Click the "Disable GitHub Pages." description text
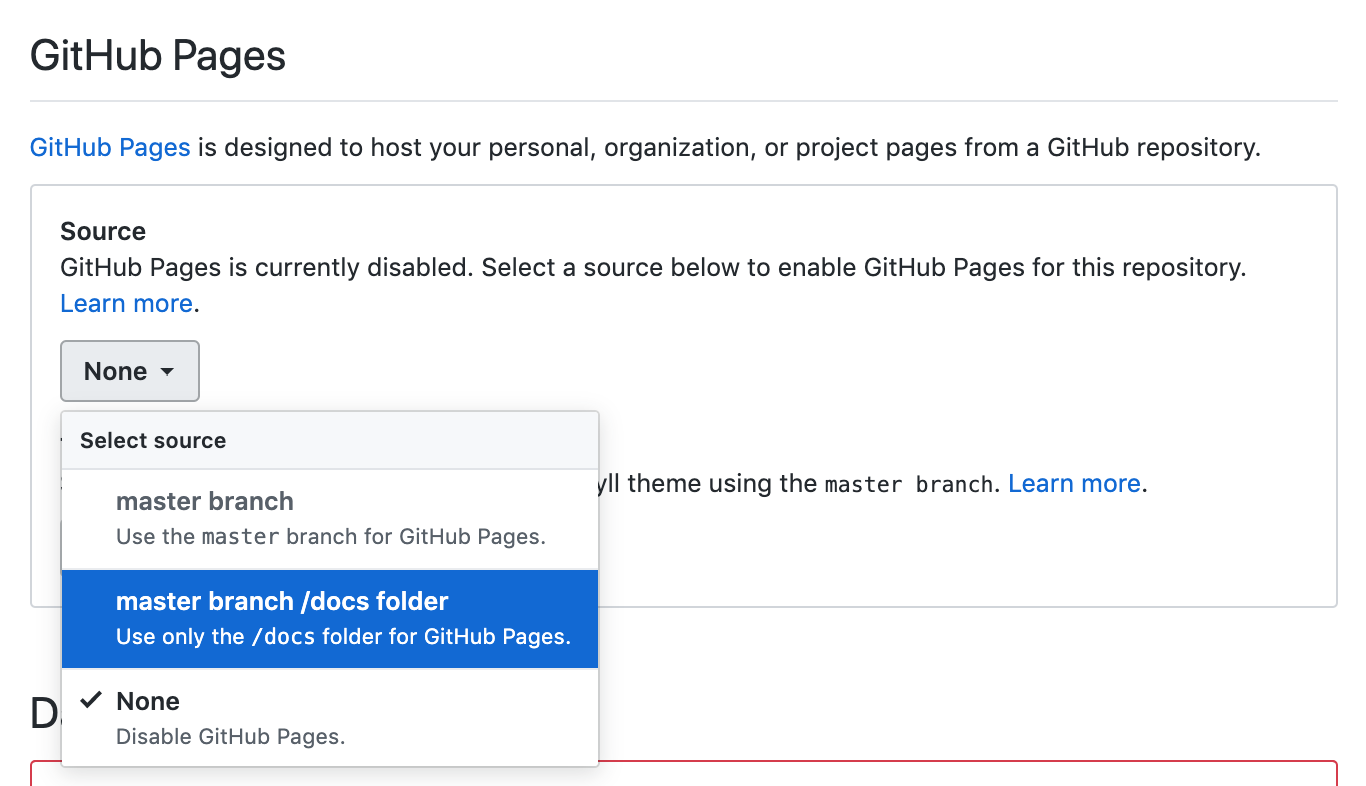The image size is (1366, 786). pos(230,737)
